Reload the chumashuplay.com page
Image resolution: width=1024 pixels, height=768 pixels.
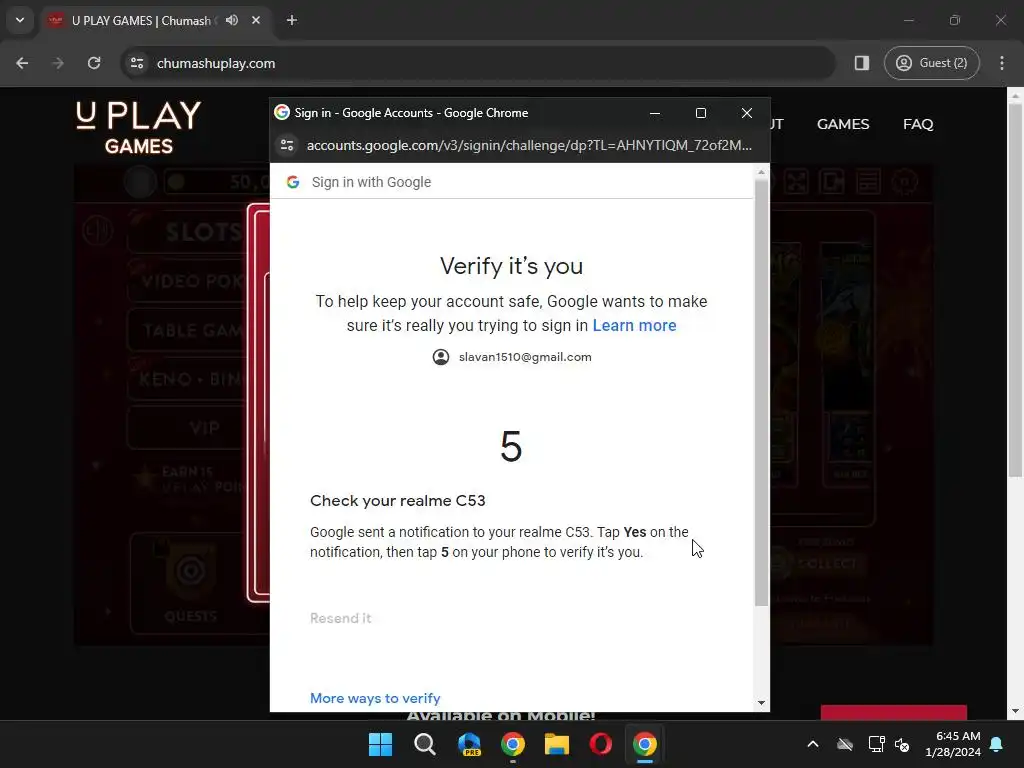pos(94,63)
